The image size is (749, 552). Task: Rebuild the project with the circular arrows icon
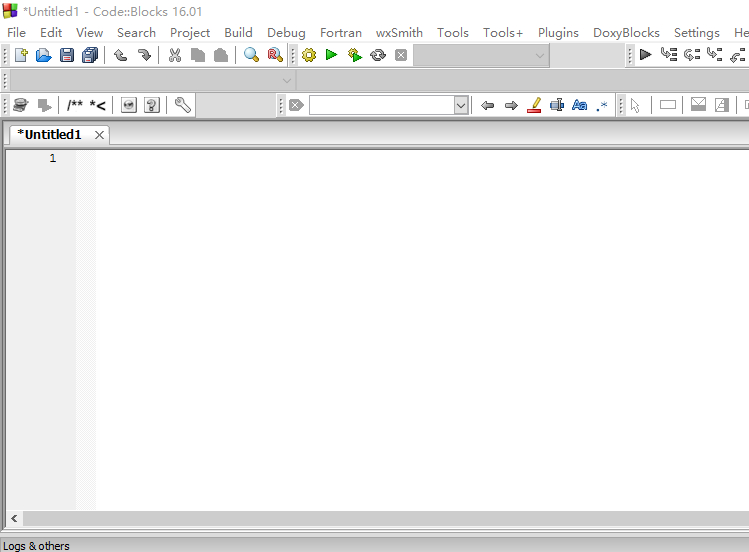coord(378,55)
